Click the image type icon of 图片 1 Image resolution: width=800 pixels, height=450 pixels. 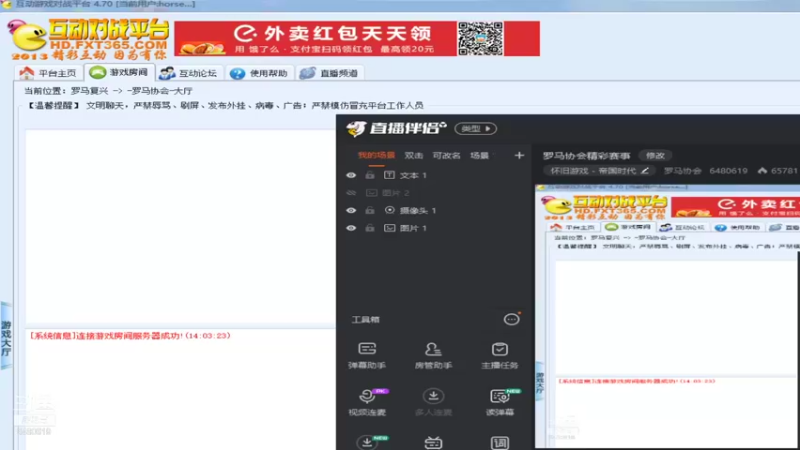pyautogui.click(x=389, y=228)
